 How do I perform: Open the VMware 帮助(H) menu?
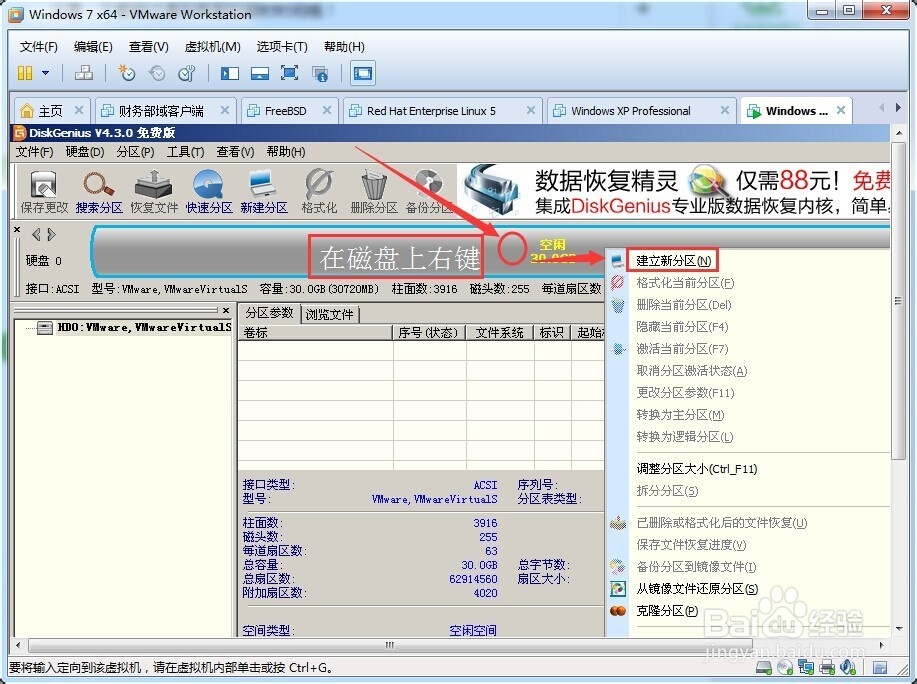pyautogui.click(x=344, y=47)
